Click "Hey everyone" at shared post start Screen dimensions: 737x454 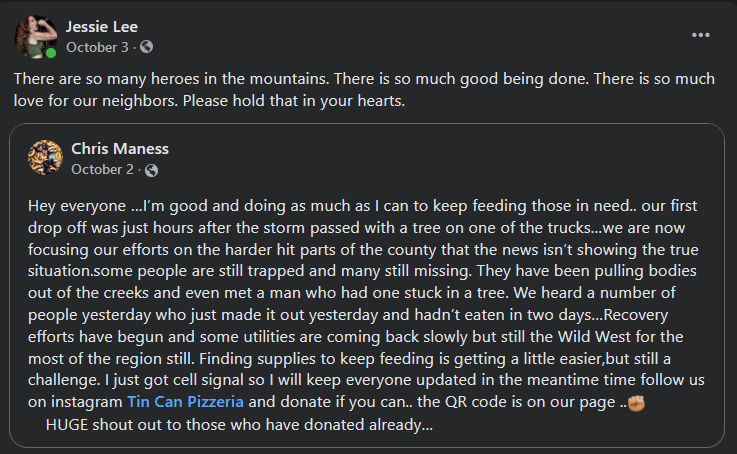coord(68,206)
